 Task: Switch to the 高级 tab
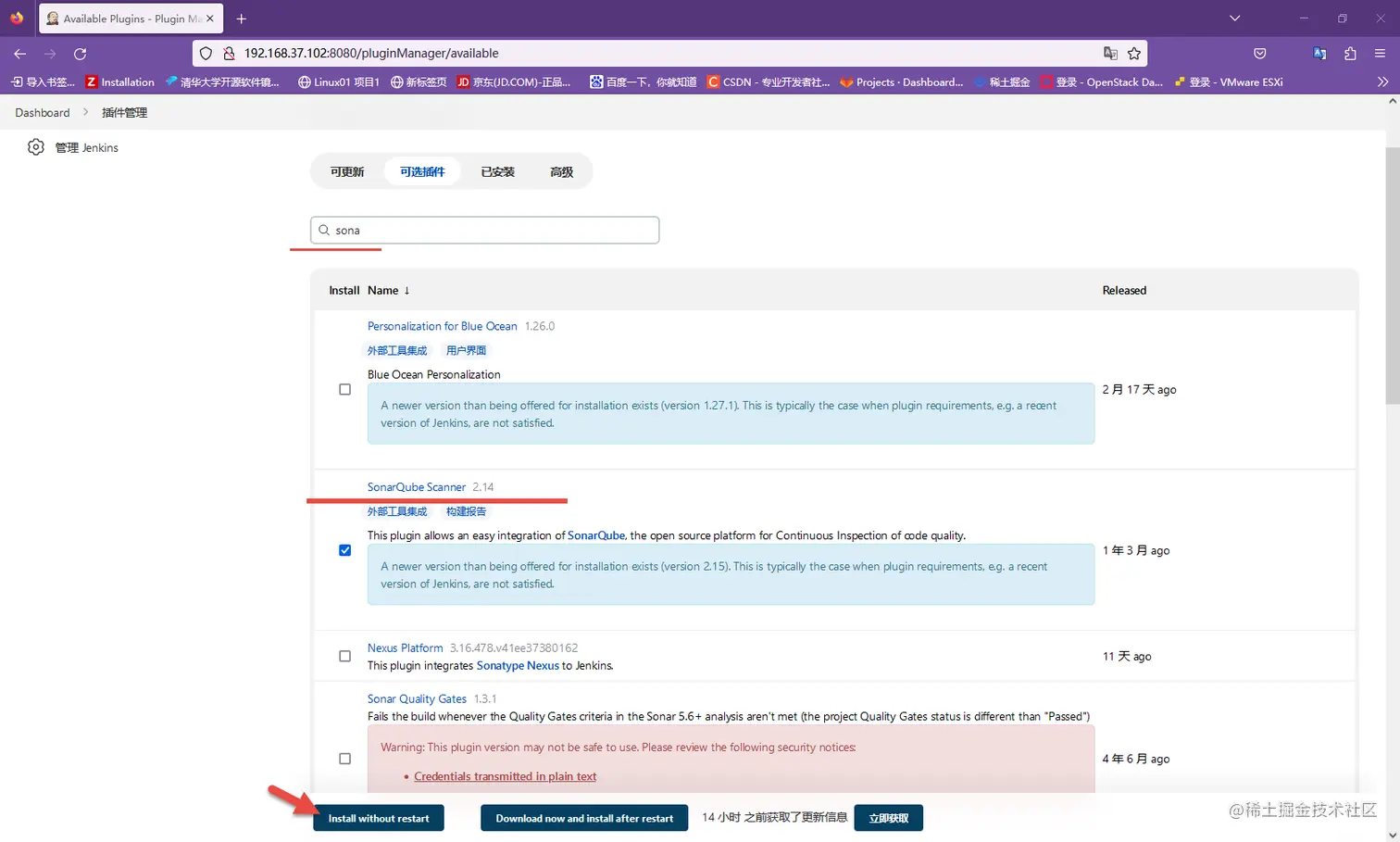click(x=561, y=171)
